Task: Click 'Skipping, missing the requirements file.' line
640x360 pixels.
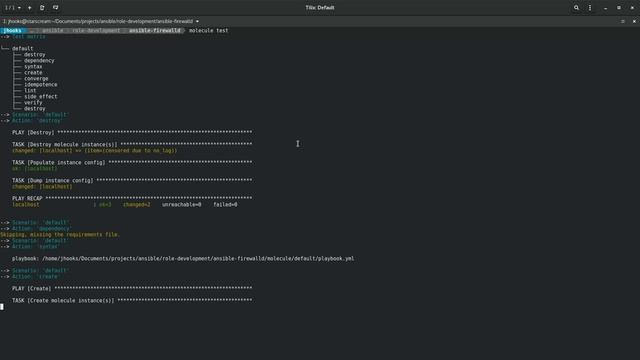Action: (60, 235)
